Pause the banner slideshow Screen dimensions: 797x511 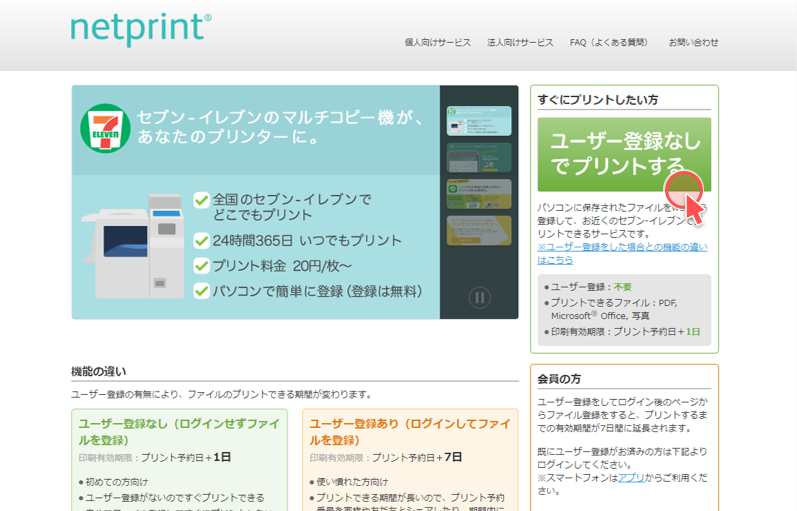tap(479, 298)
